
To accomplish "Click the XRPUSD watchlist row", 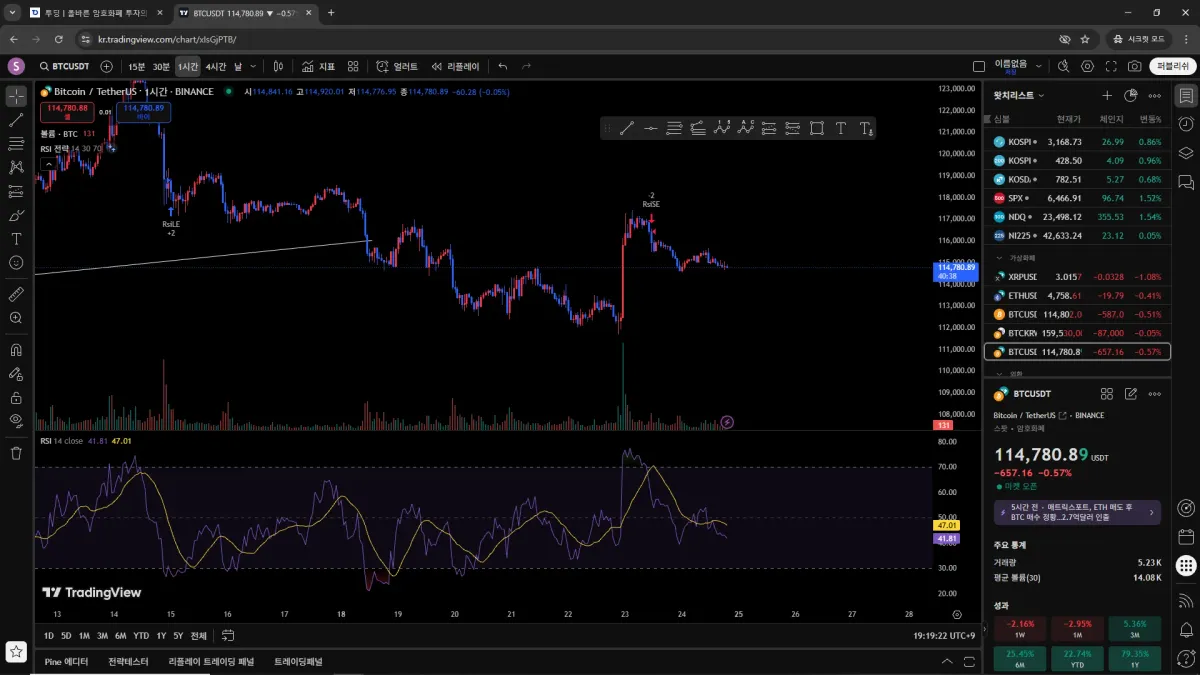I will [1077, 276].
